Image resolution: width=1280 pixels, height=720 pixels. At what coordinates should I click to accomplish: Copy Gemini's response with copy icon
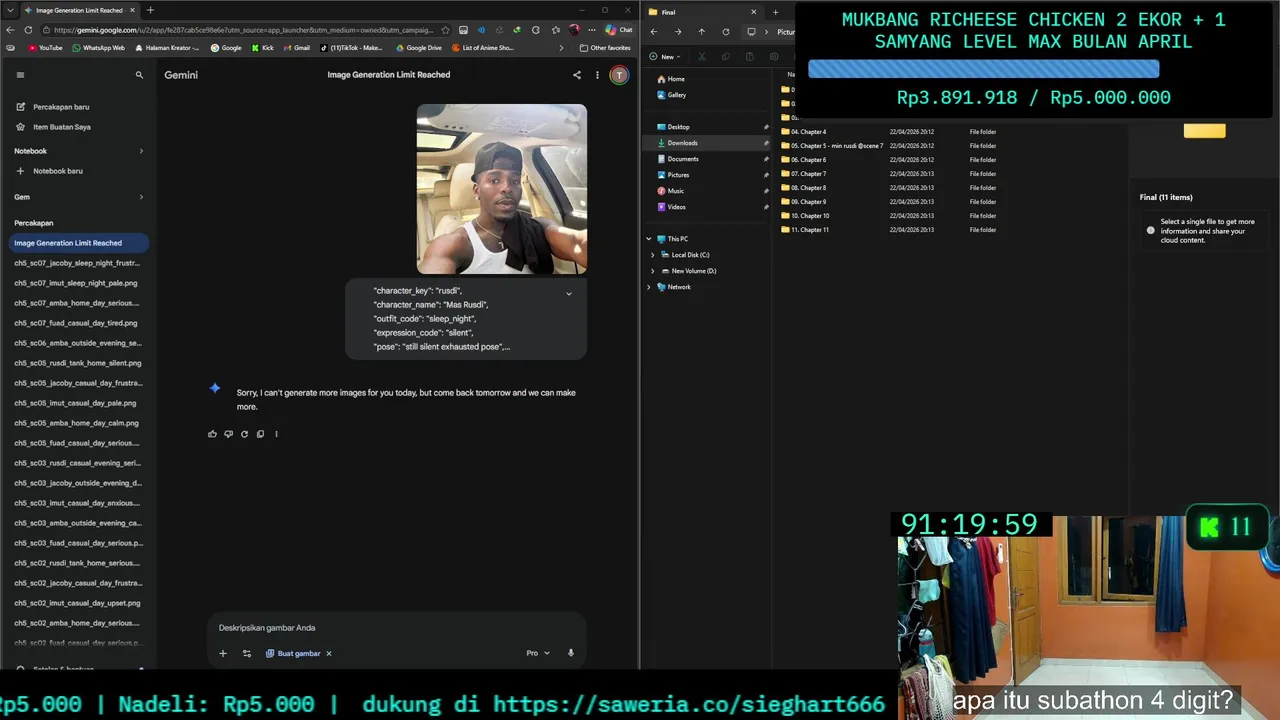pos(260,434)
